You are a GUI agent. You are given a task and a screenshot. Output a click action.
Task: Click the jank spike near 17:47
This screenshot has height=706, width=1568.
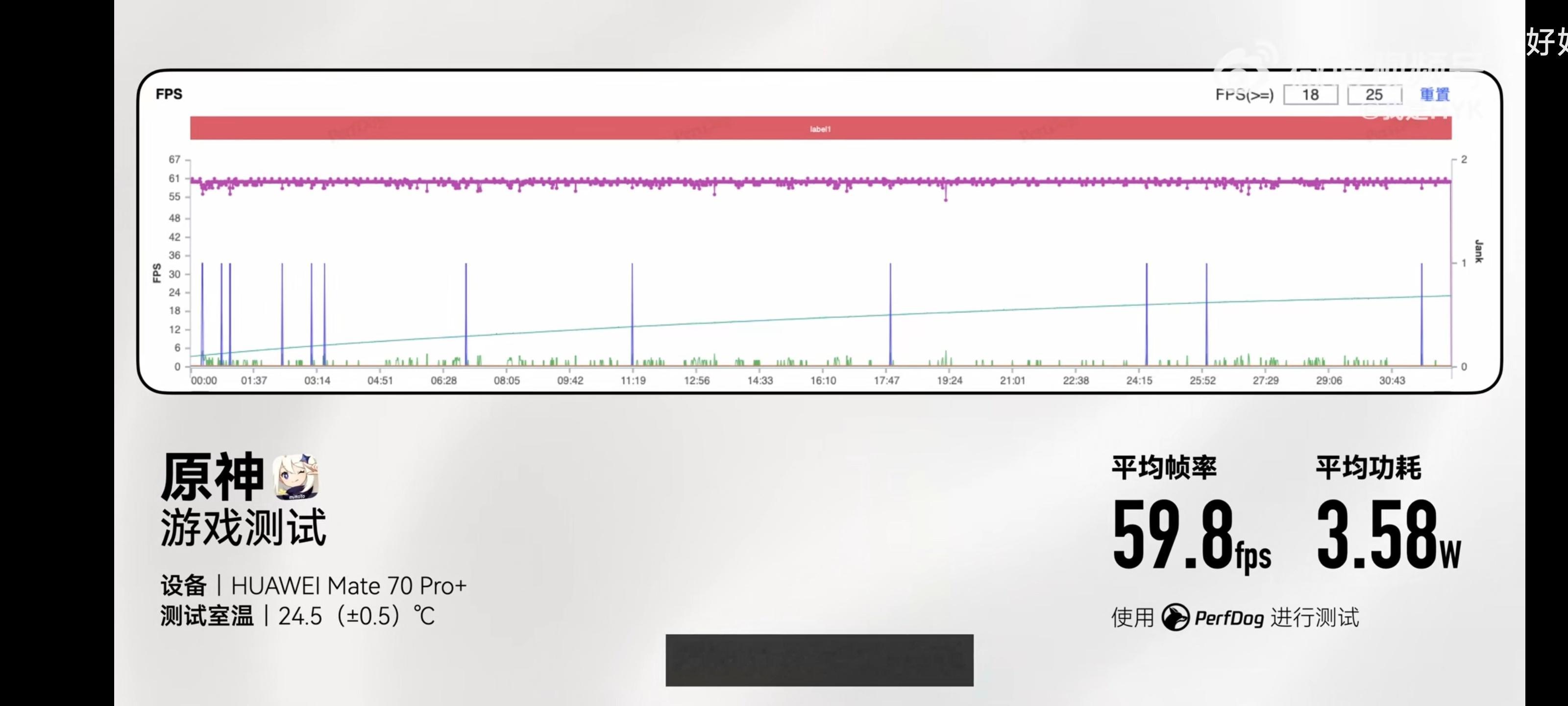coord(890,314)
